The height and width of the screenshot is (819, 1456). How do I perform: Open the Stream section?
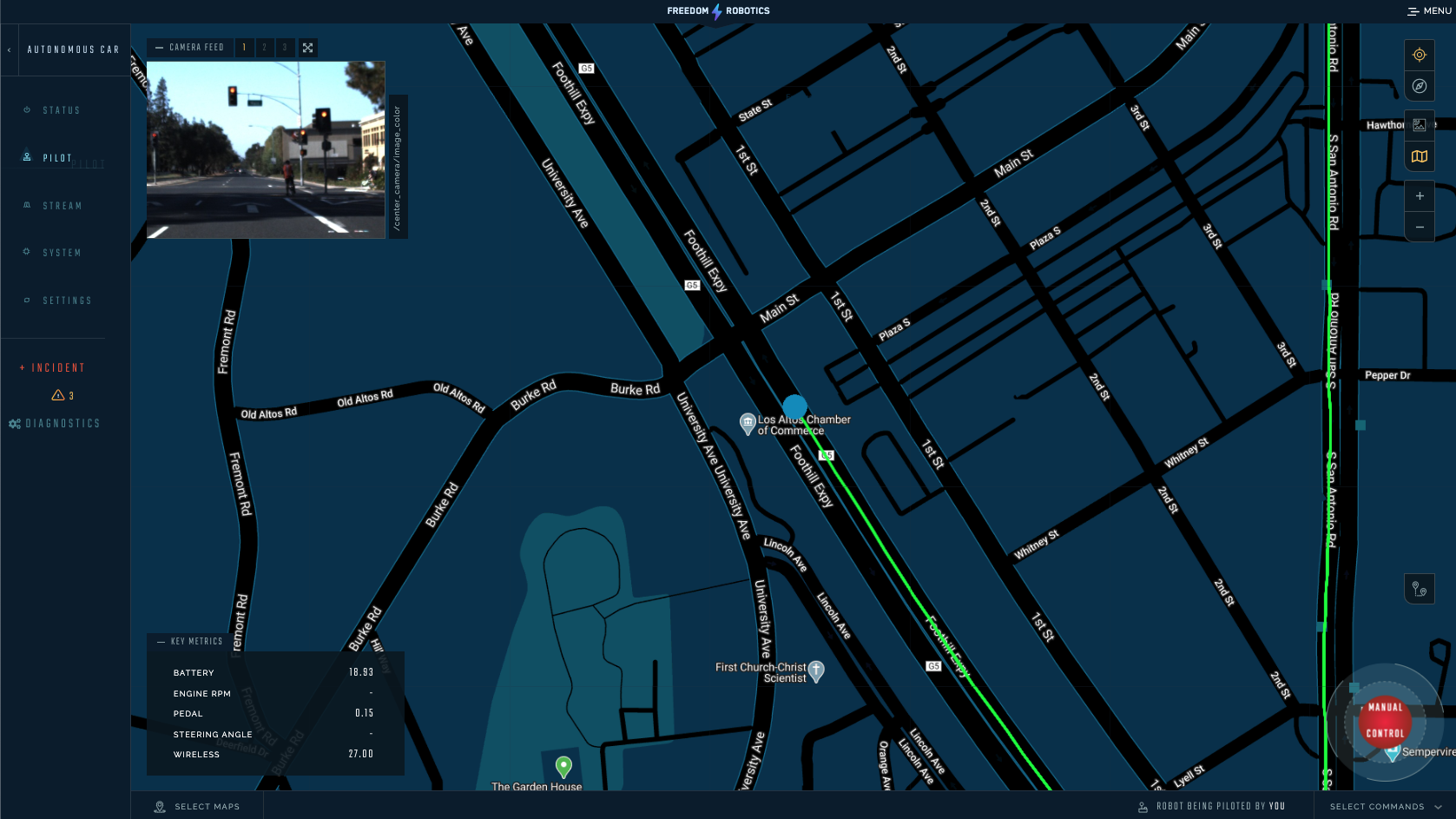coord(63,206)
